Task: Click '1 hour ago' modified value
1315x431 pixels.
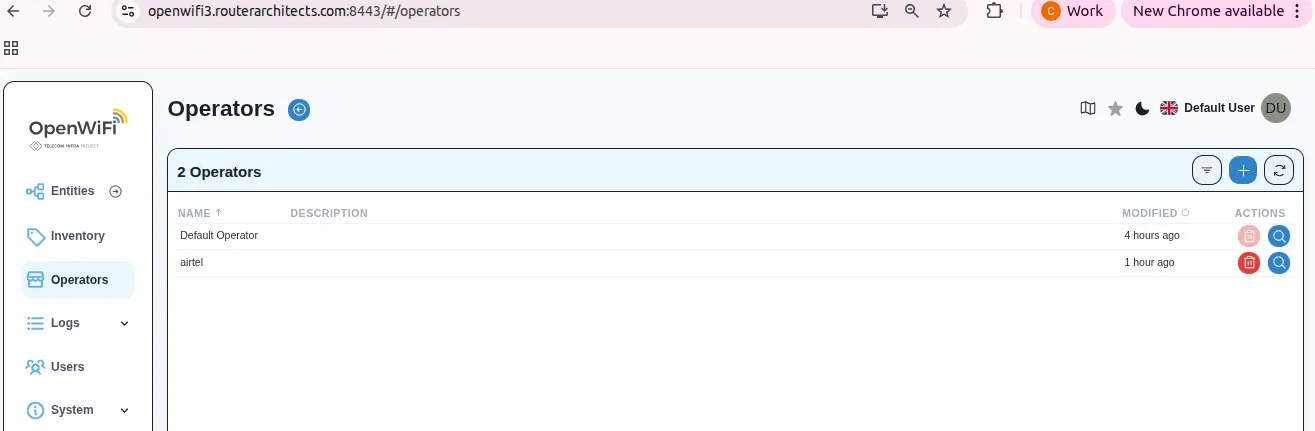Action: coord(1149,262)
